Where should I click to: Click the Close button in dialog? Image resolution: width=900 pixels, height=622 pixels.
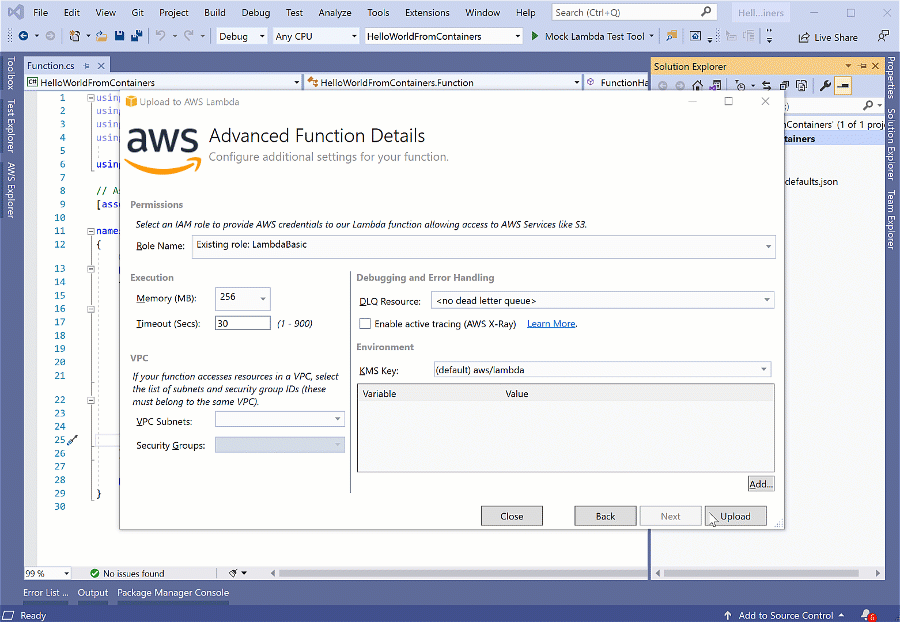click(511, 516)
